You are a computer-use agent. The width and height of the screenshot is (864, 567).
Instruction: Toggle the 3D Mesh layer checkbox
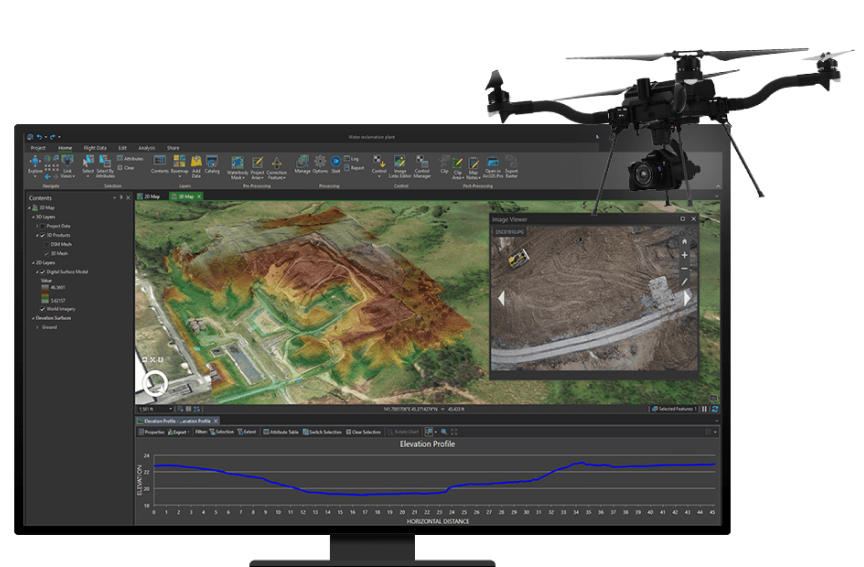[44, 253]
